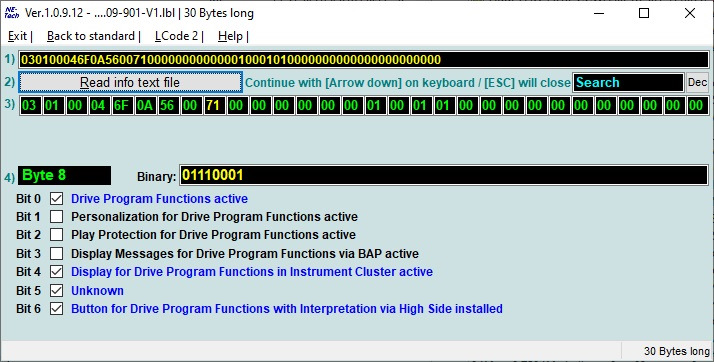Minimize the coding window
This screenshot has width=714, height=362.
pyautogui.click(x=599, y=13)
